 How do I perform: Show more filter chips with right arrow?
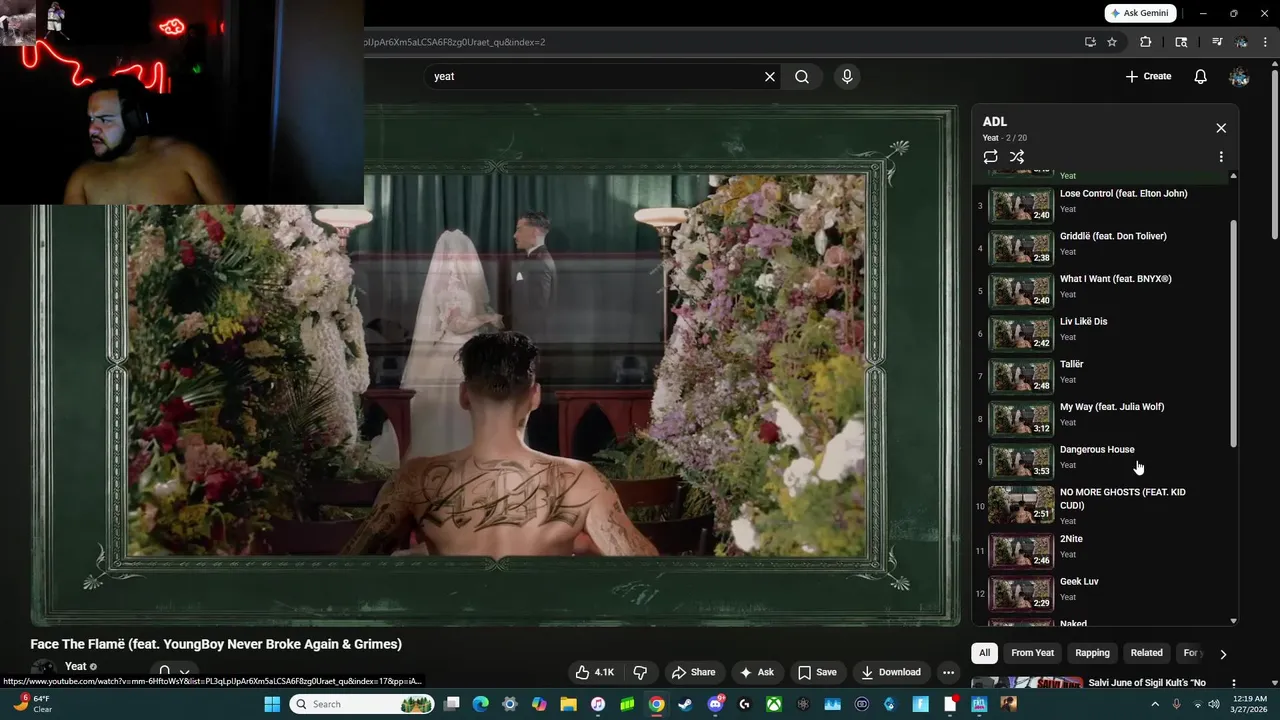(1222, 654)
